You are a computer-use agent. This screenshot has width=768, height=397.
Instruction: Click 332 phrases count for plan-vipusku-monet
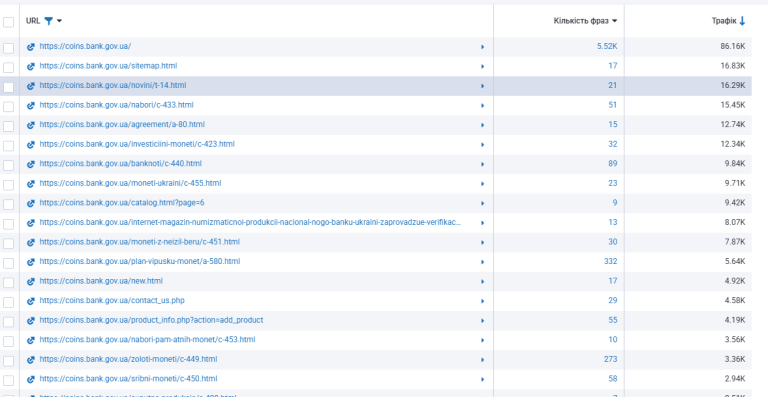610,261
